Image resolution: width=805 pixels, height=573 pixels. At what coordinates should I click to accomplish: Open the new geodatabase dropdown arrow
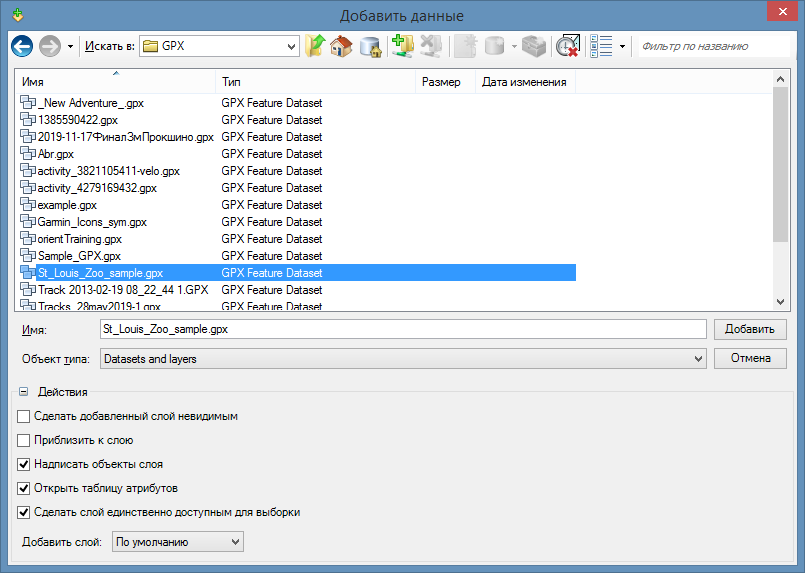point(514,47)
